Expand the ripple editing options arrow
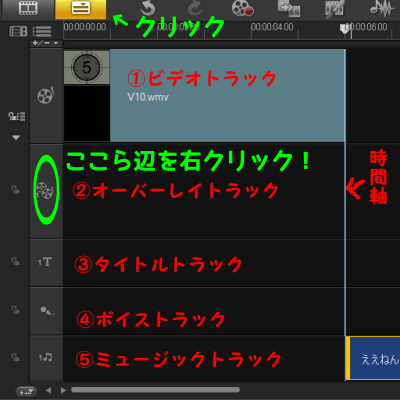This screenshot has height=400, width=400. point(16,137)
